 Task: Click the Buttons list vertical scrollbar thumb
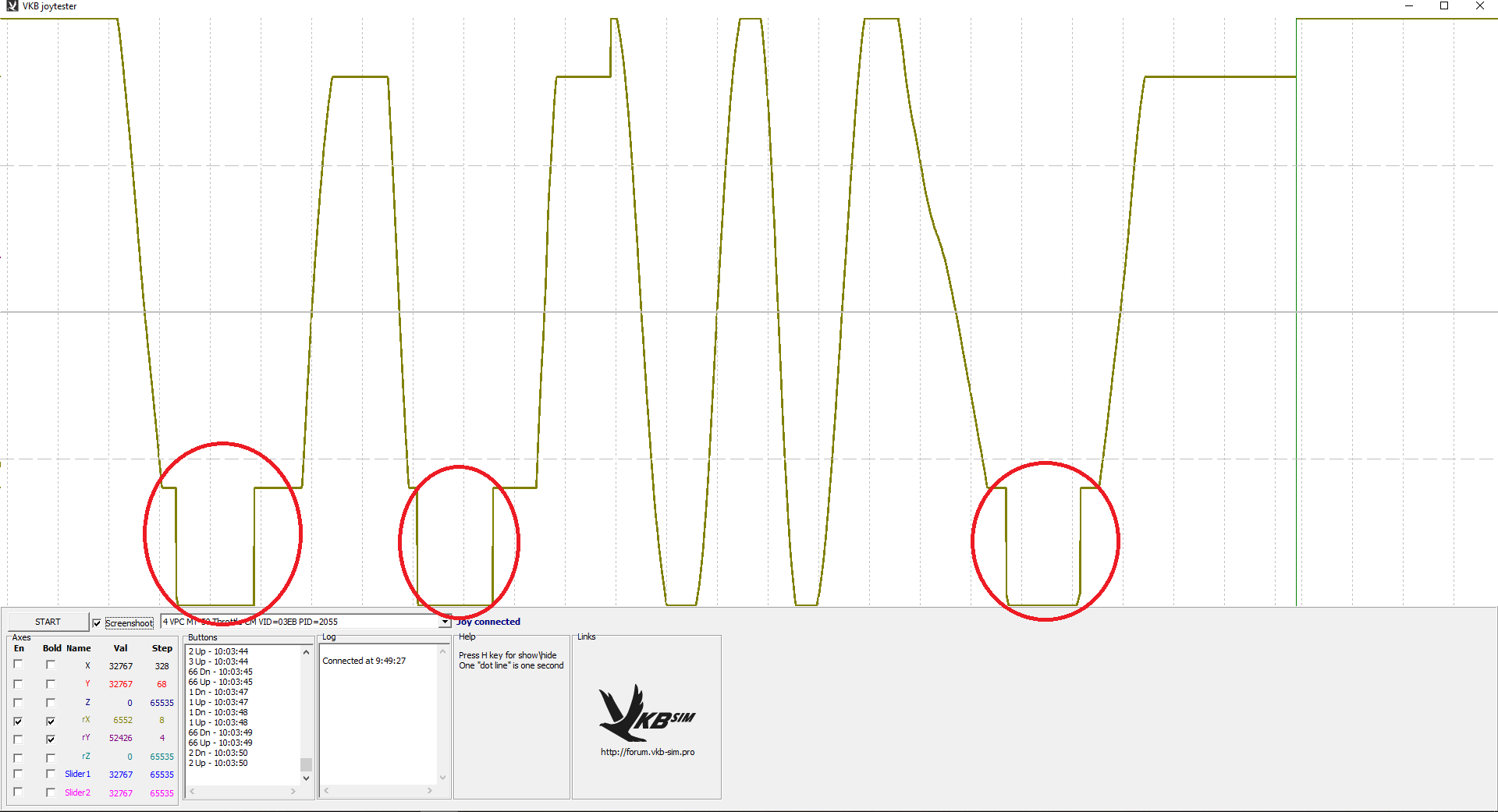(306, 764)
